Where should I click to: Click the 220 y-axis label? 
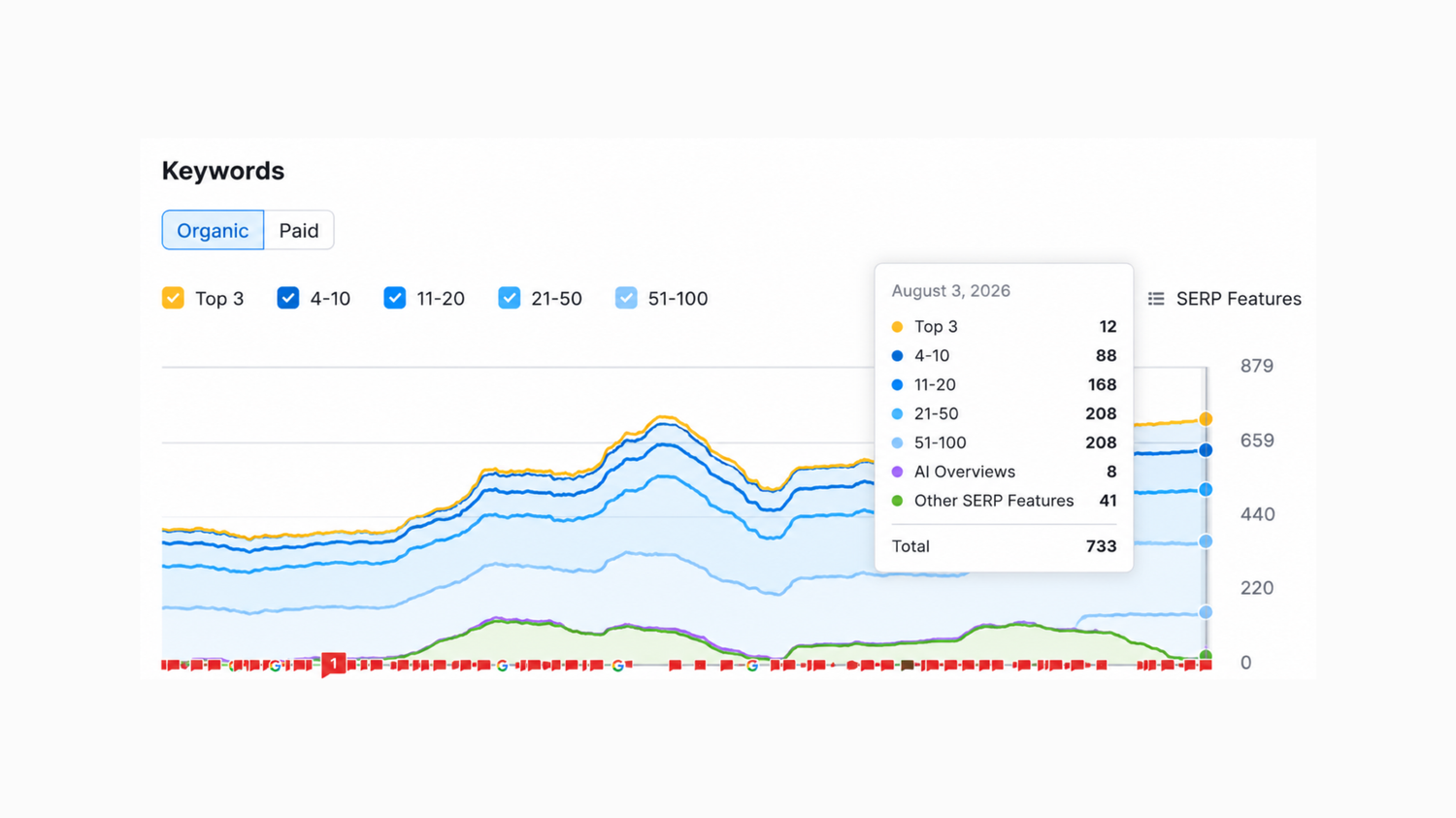[x=1257, y=588]
